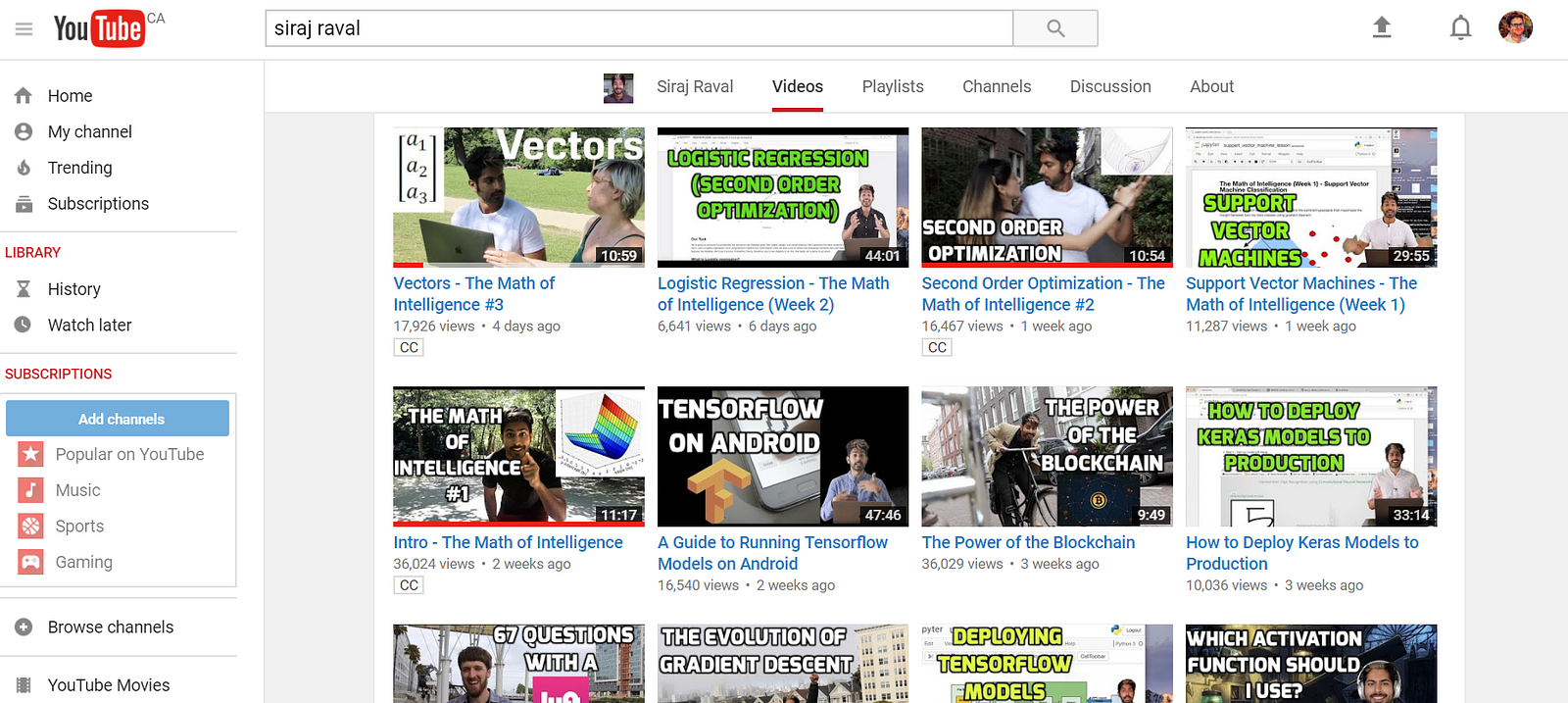Click the search magnifier button
This screenshot has height=703, width=1568.
tap(1055, 28)
